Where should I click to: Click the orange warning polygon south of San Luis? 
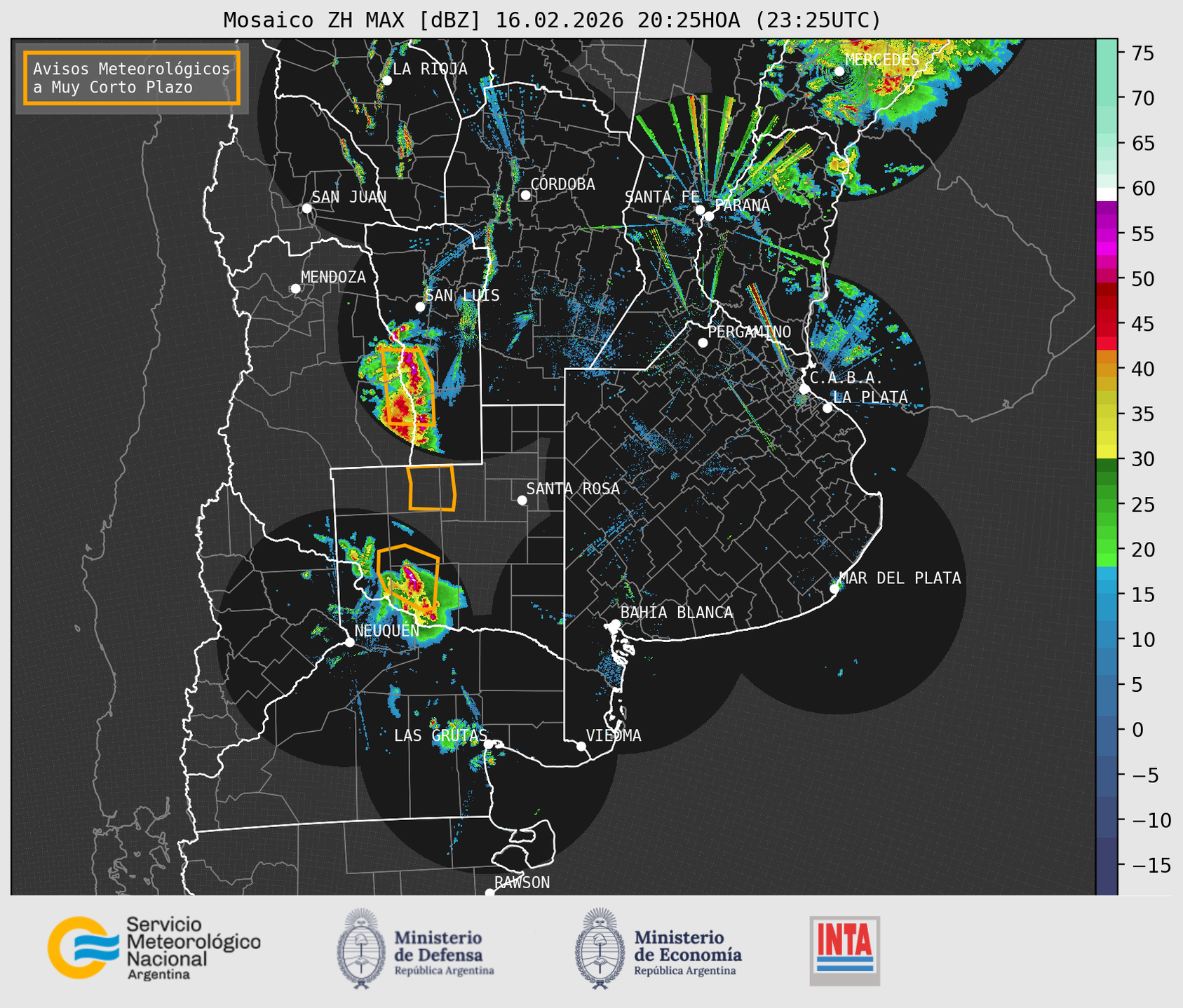[407, 387]
